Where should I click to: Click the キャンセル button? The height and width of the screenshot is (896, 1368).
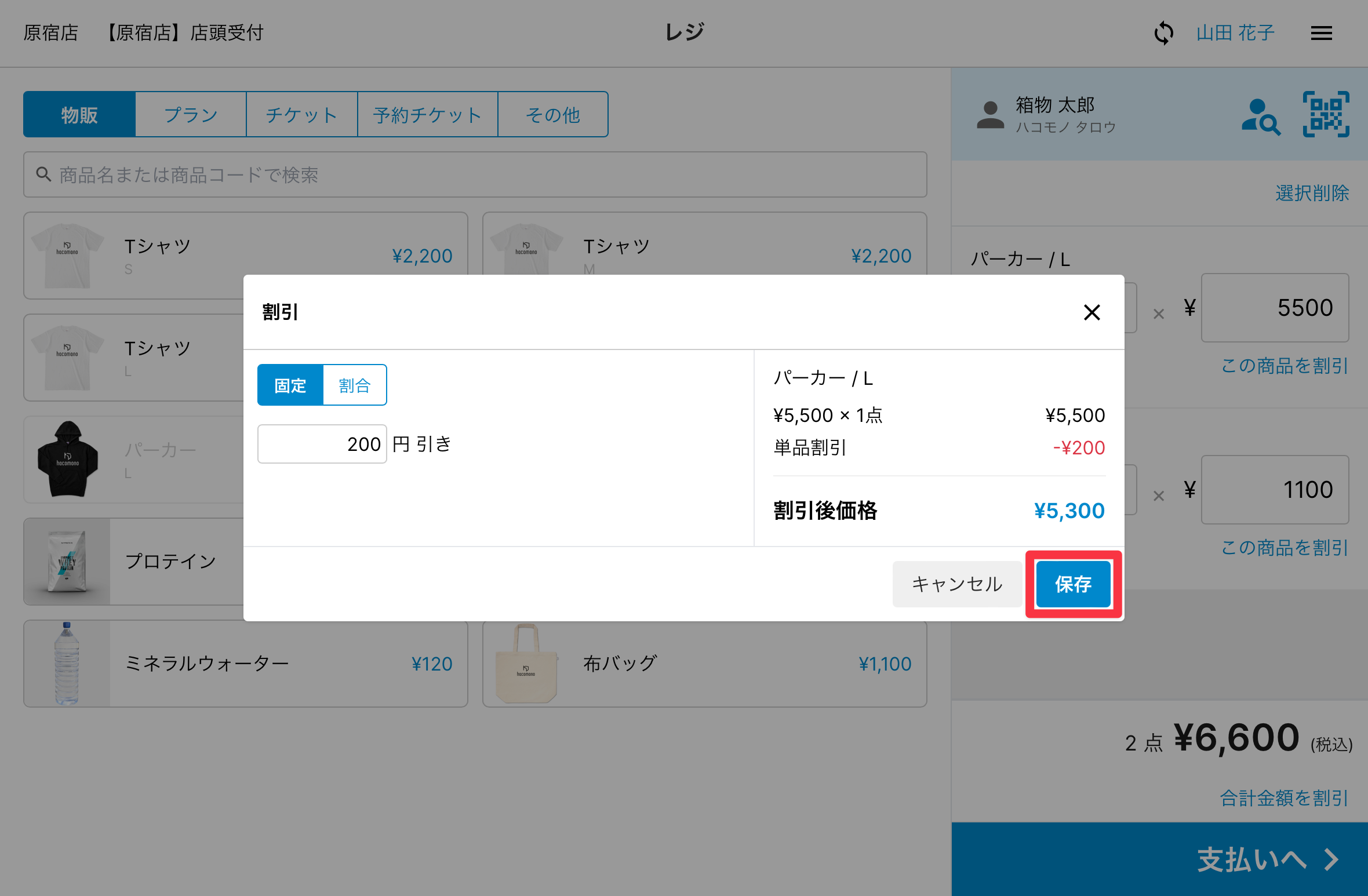point(957,584)
